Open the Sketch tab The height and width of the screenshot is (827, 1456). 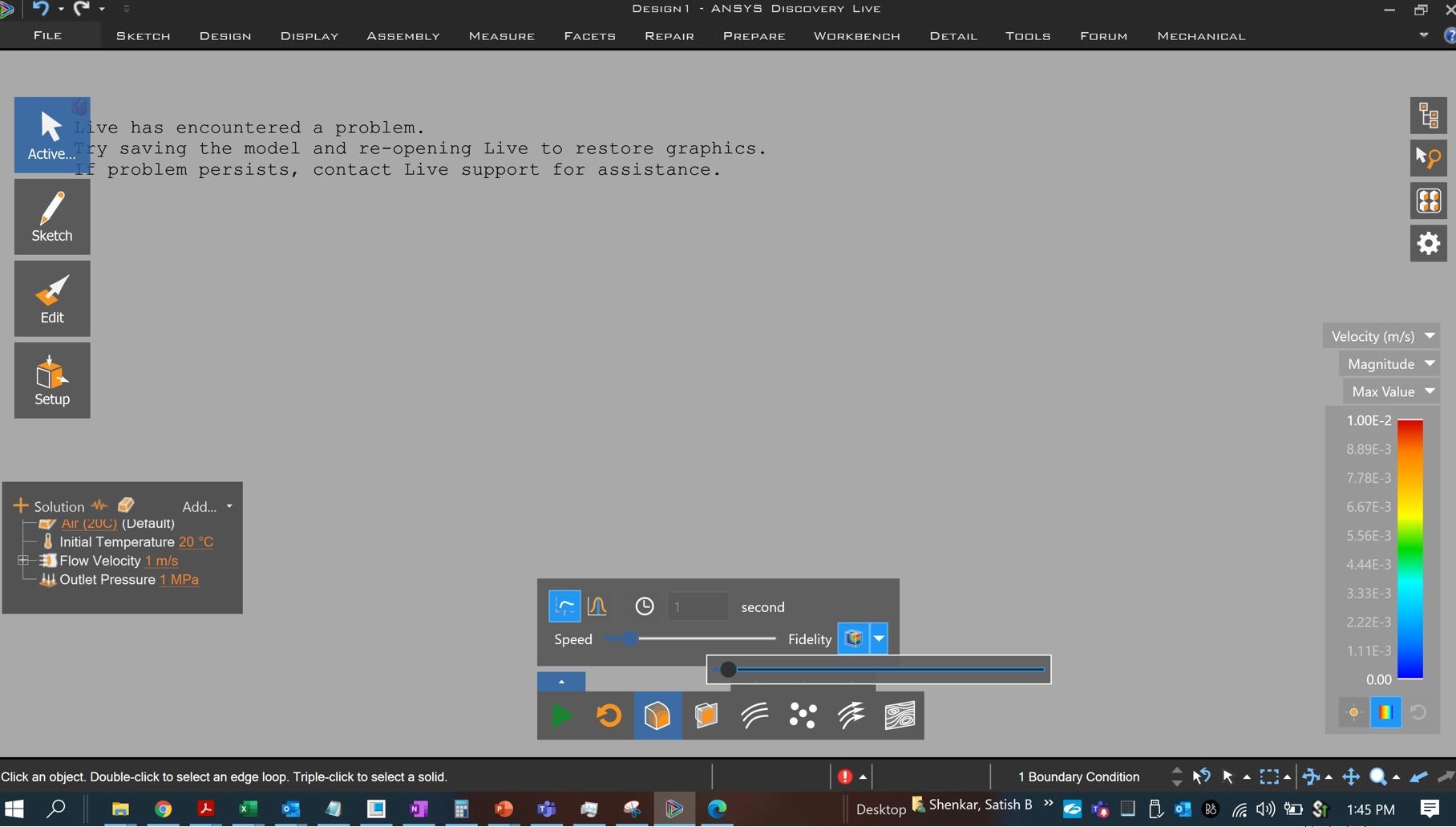pyautogui.click(x=144, y=36)
